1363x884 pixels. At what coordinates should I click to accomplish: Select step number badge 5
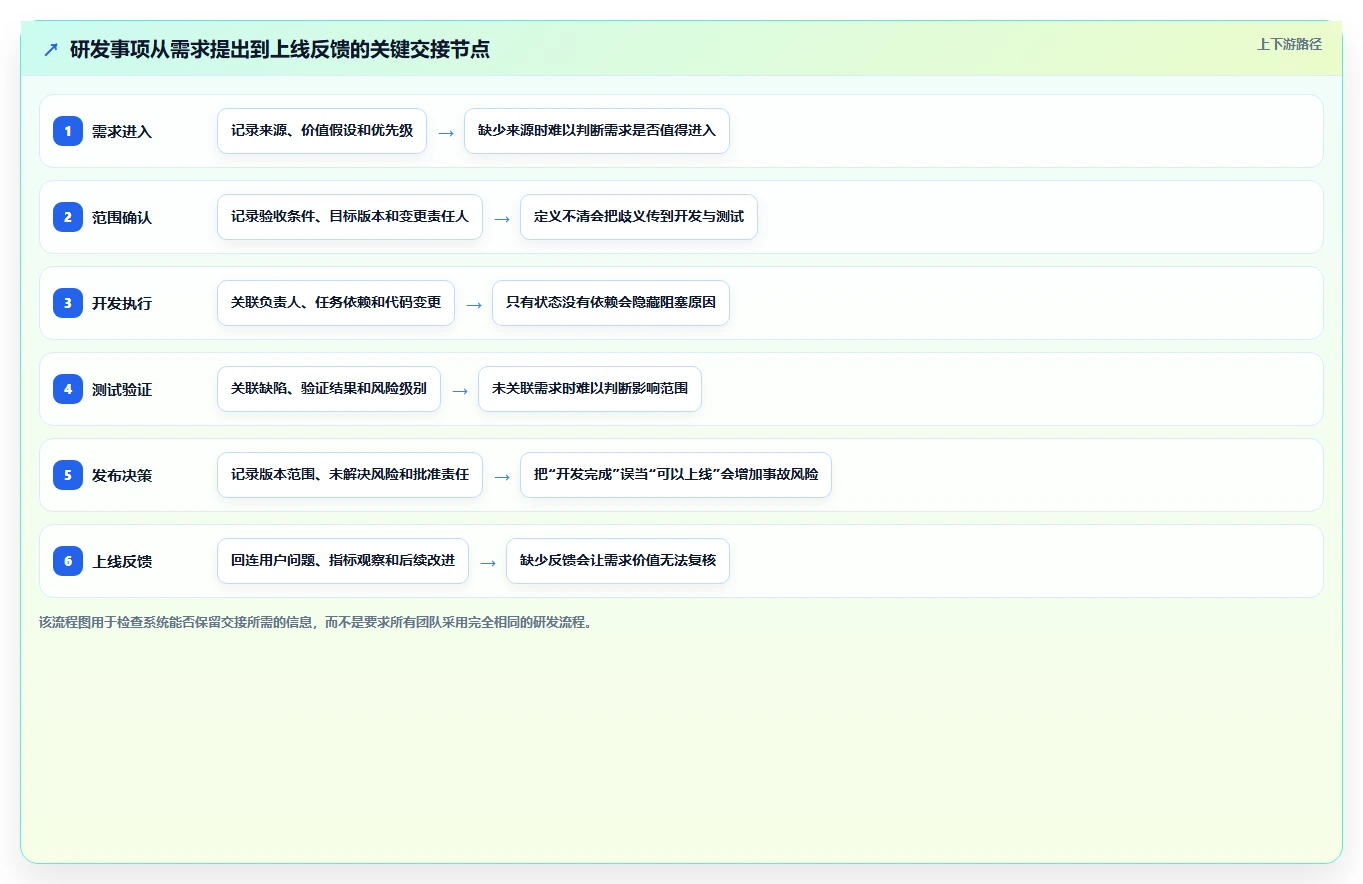(x=68, y=475)
